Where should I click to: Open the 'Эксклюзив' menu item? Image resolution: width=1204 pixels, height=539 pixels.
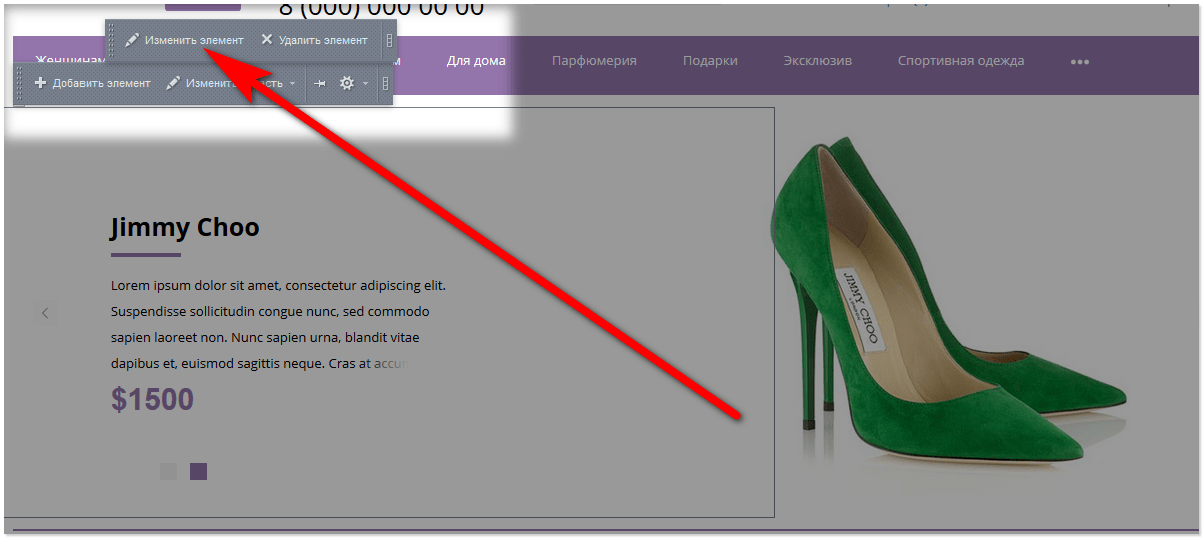[818, 61]
